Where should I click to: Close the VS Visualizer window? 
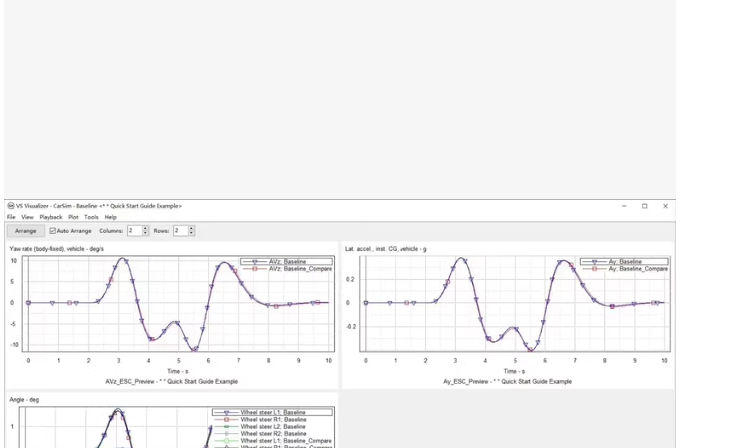pyautogui.click(x=665, y=206)
